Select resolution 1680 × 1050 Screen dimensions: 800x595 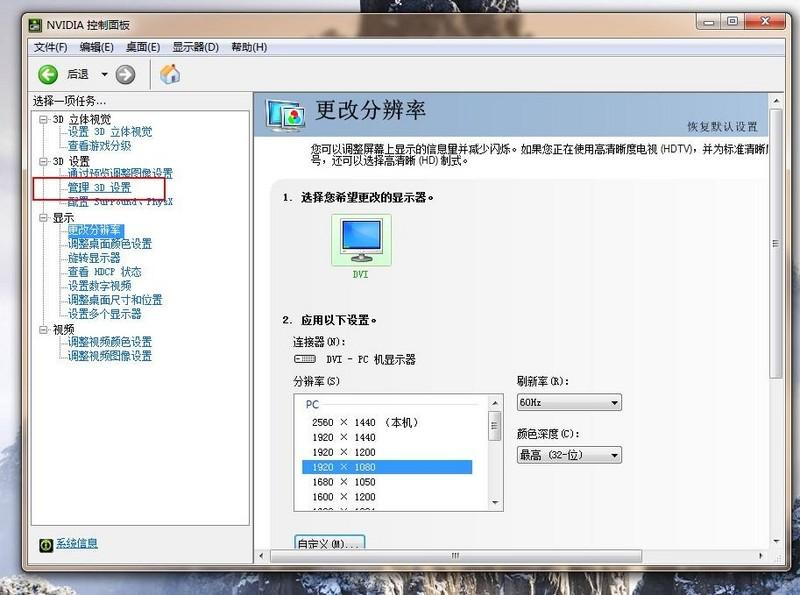(x=343, y=482)
